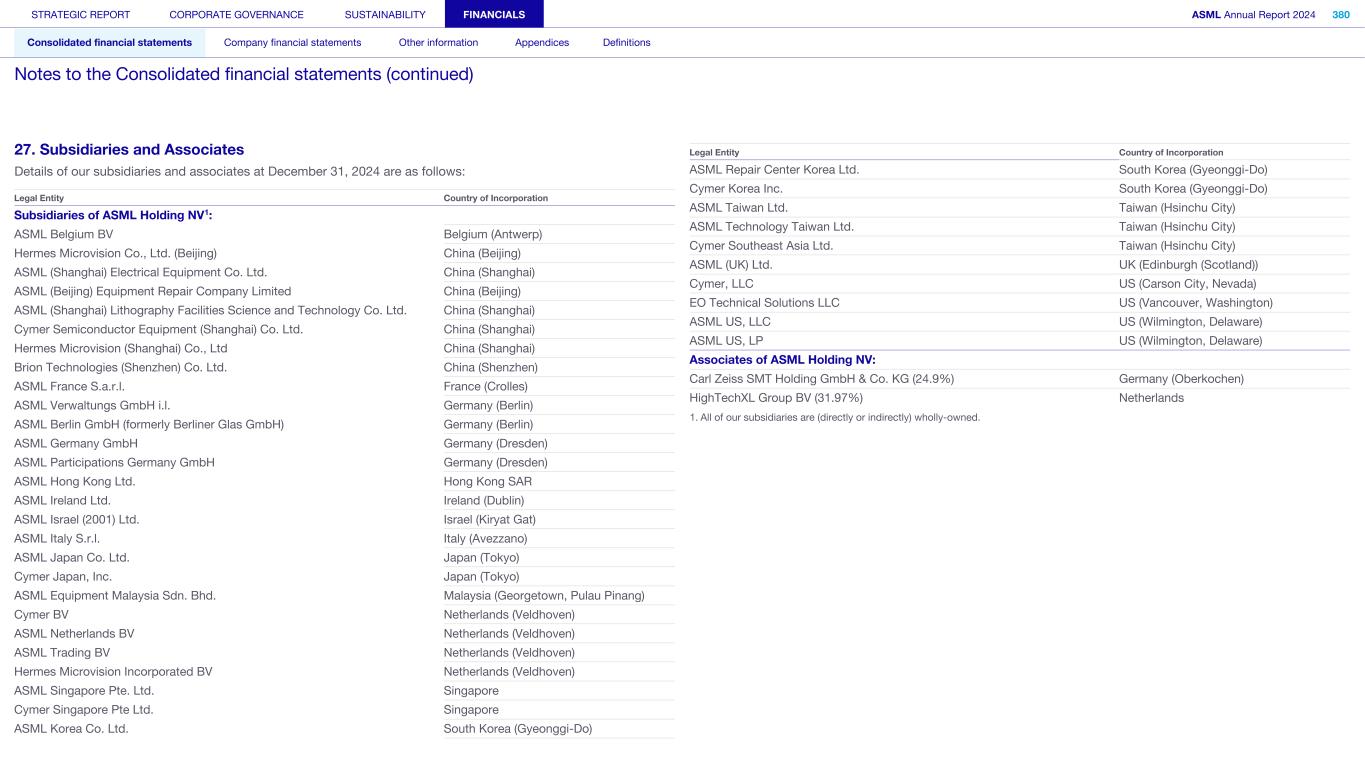Click Hermes Microvision Co., Ltd. (Beijing)

tap(115, 253)
